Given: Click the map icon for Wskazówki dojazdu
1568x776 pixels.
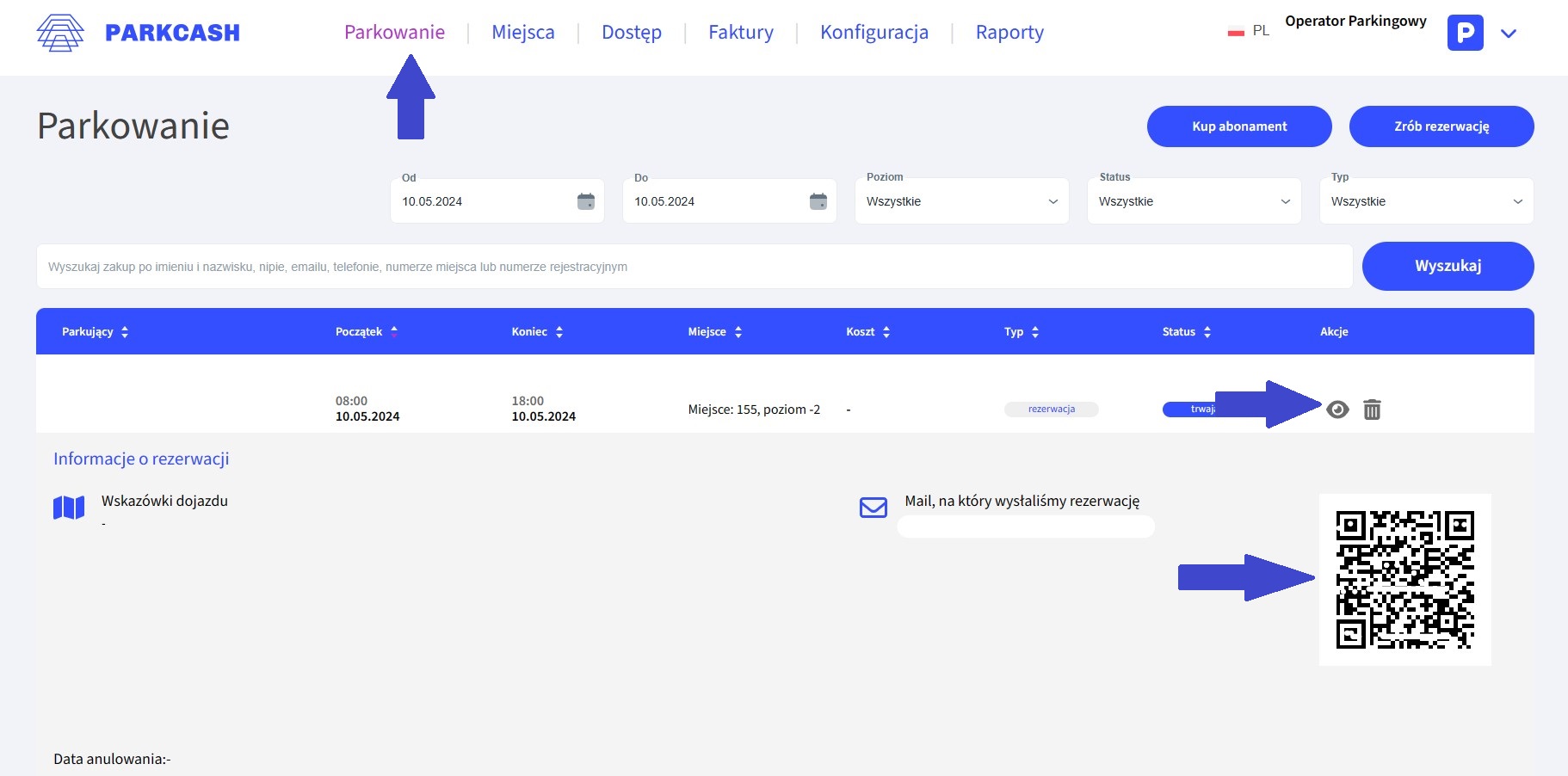Looking at the screenshot, I should coord(69,508).
